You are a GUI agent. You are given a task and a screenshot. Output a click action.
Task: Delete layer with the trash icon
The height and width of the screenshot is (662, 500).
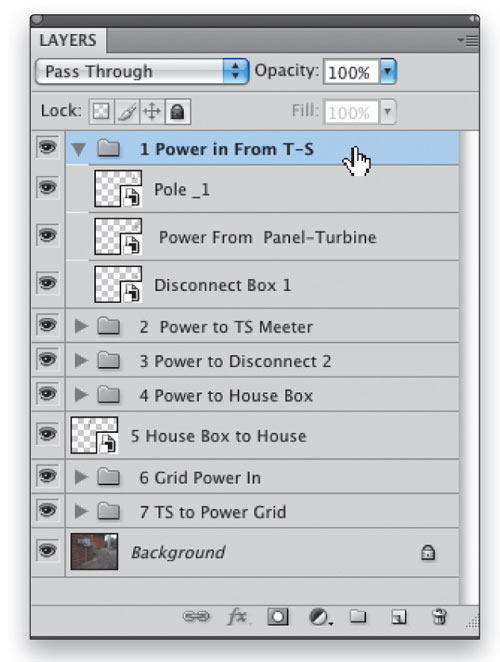click(439, 617)
